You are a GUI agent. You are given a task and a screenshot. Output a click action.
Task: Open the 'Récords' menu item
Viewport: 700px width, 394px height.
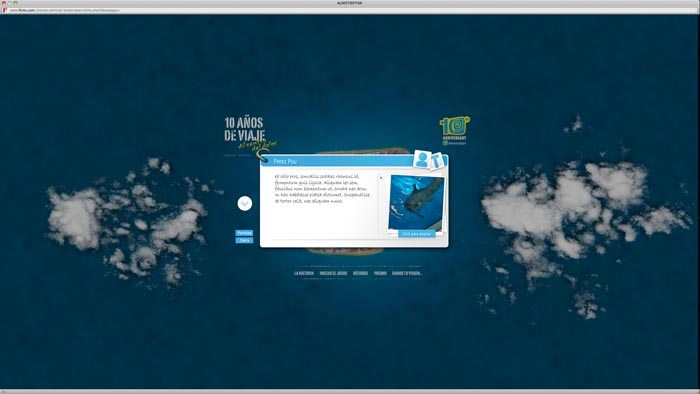pos(360,273)
